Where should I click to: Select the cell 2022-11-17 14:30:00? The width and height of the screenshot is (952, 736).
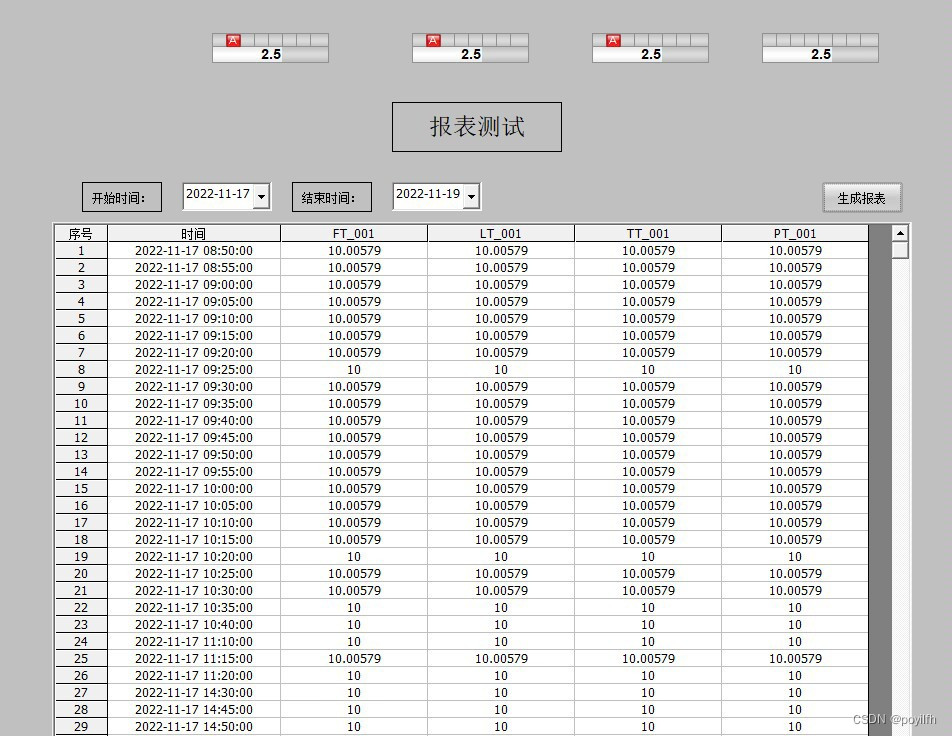[194, 692]
